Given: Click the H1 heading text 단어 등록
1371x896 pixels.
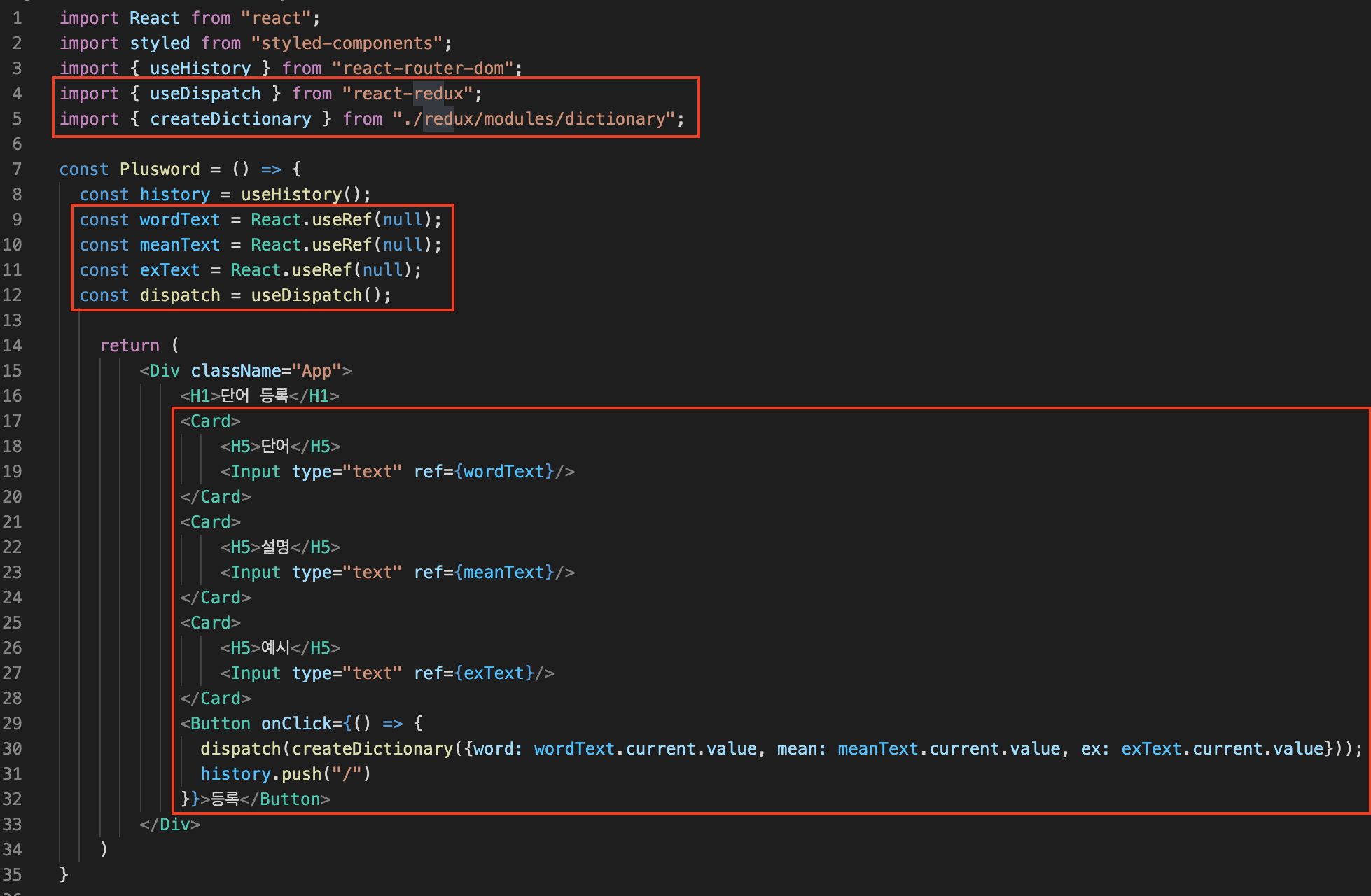Looking at the screenshot, I should 254,396.
